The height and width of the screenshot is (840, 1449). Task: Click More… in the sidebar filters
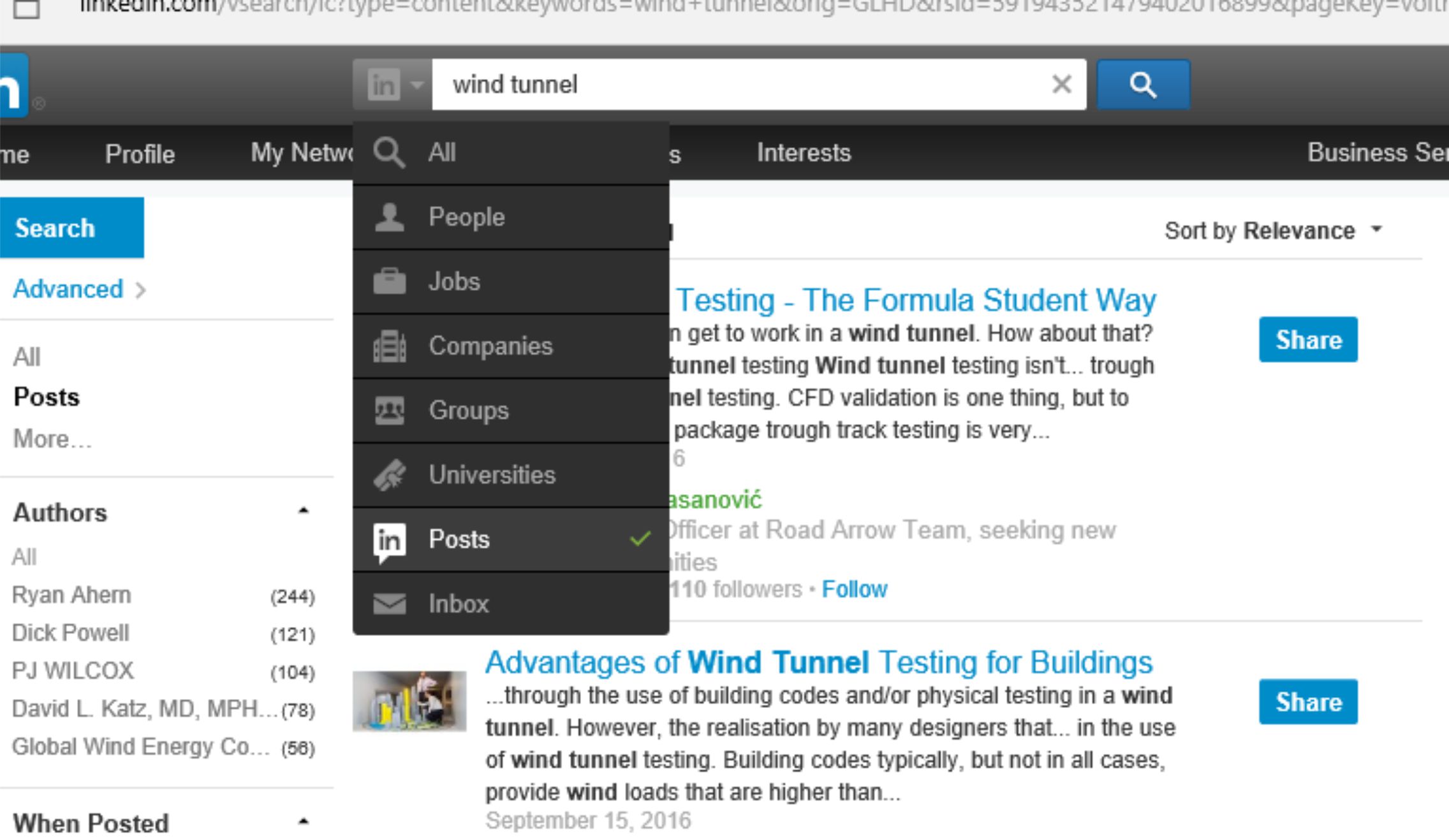(x=52, y=439)
